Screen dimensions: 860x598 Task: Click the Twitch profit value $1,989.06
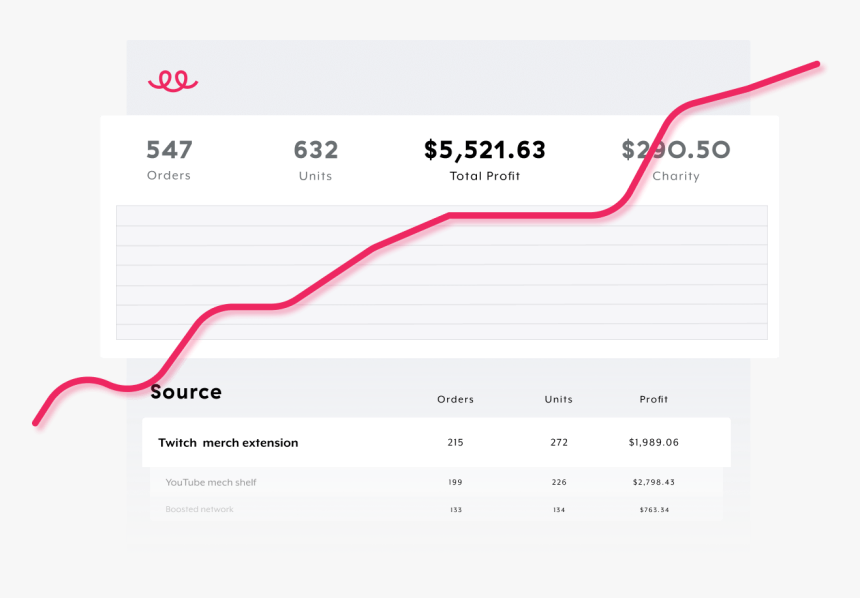coord(654,443)
